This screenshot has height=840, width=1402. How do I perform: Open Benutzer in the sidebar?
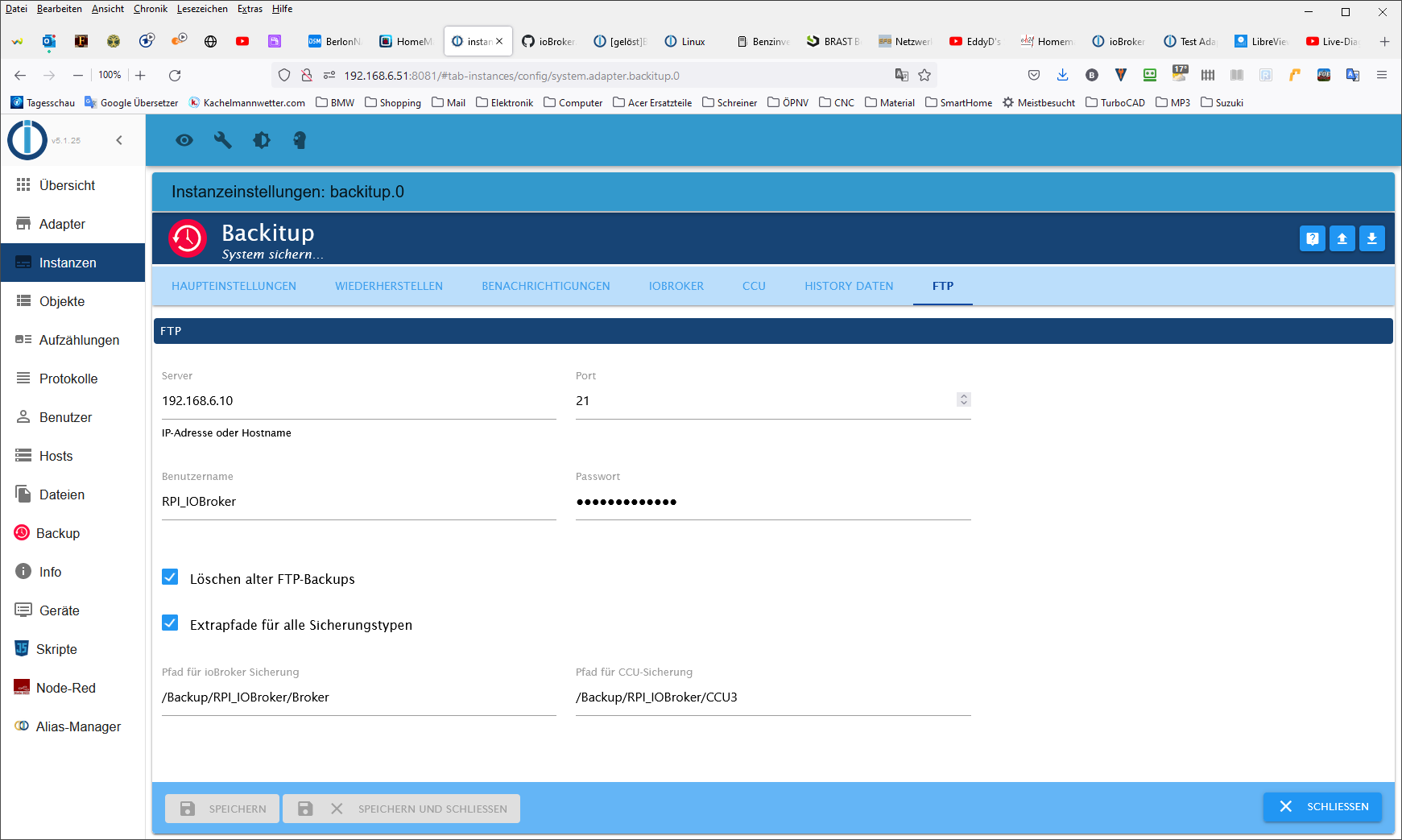coord(72,417)
